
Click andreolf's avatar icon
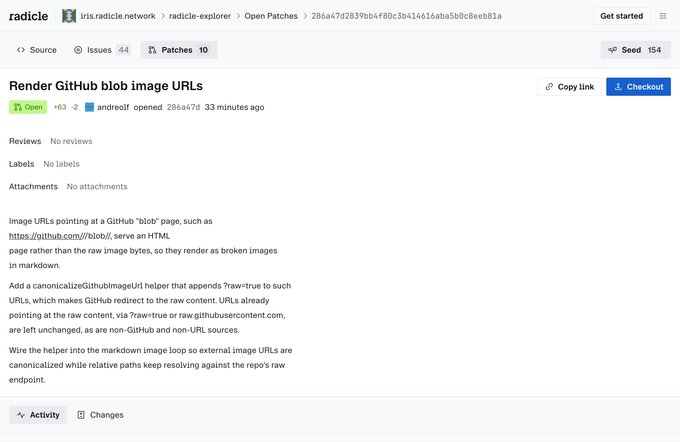[x=89, y=107]
